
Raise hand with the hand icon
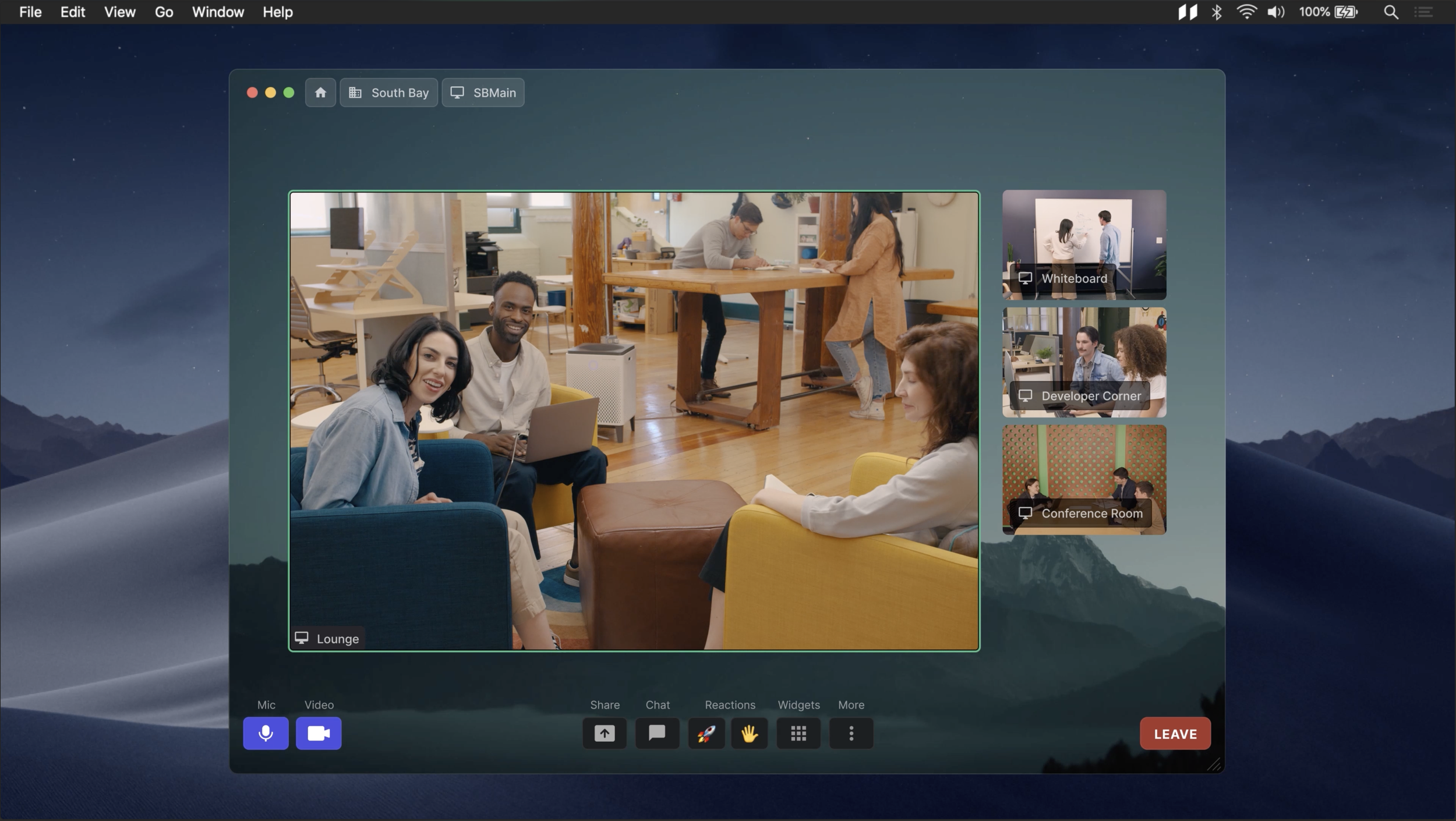749,733
